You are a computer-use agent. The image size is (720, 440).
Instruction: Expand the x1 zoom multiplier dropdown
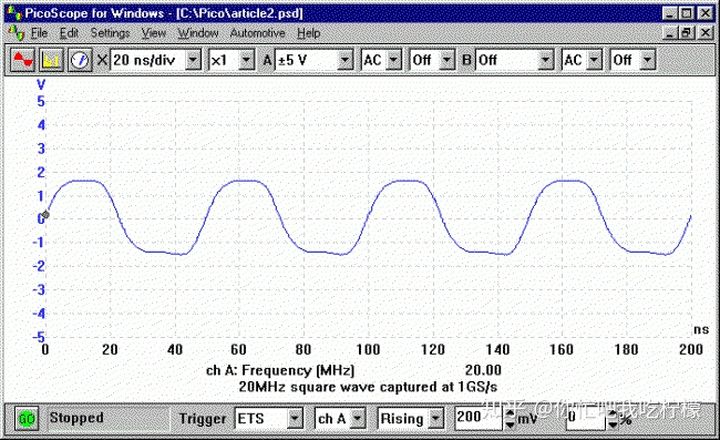(x=247, y=60)
